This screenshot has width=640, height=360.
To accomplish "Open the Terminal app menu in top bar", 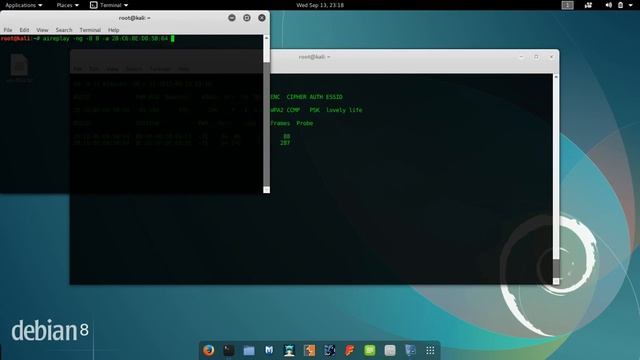I will point(109,5).
